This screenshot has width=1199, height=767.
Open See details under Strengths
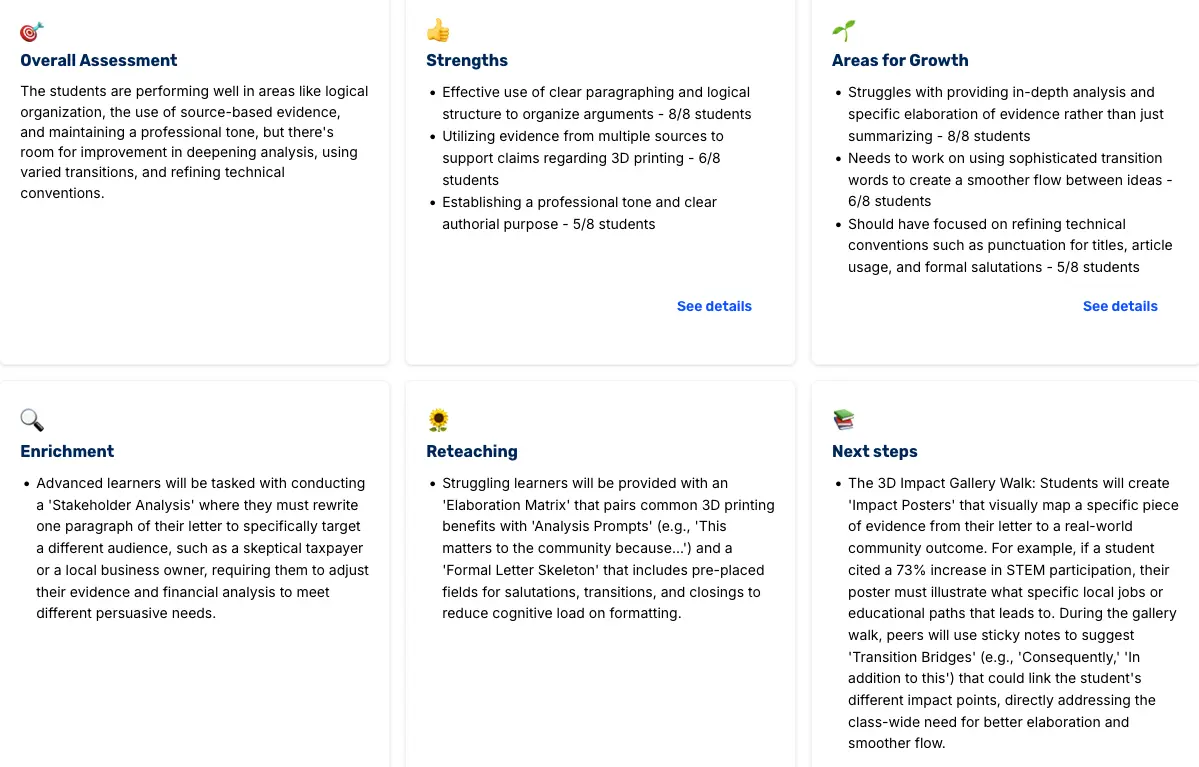(x=713, y=306)
